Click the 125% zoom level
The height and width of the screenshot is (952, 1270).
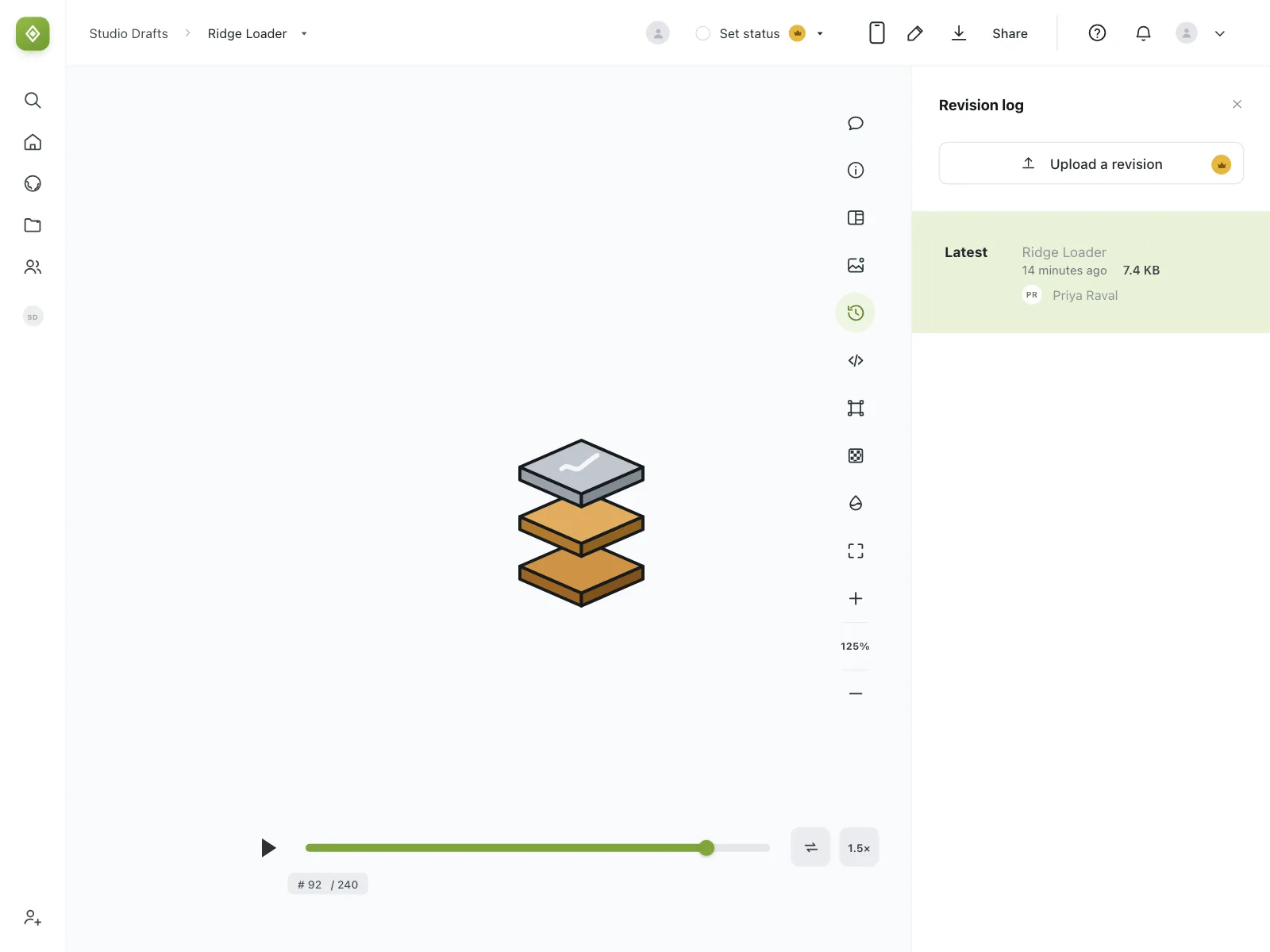(x=855, y=646)
